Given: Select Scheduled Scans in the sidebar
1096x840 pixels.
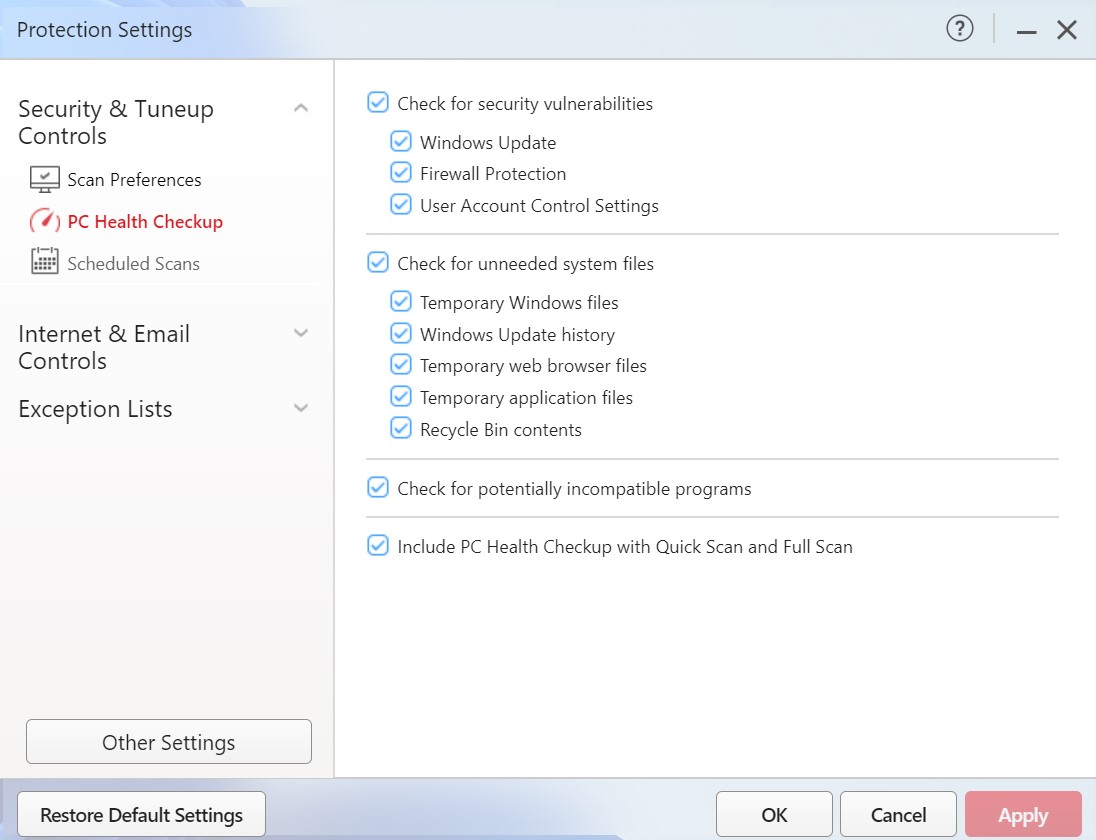Looking at the screenshot, I should (133, 264).
